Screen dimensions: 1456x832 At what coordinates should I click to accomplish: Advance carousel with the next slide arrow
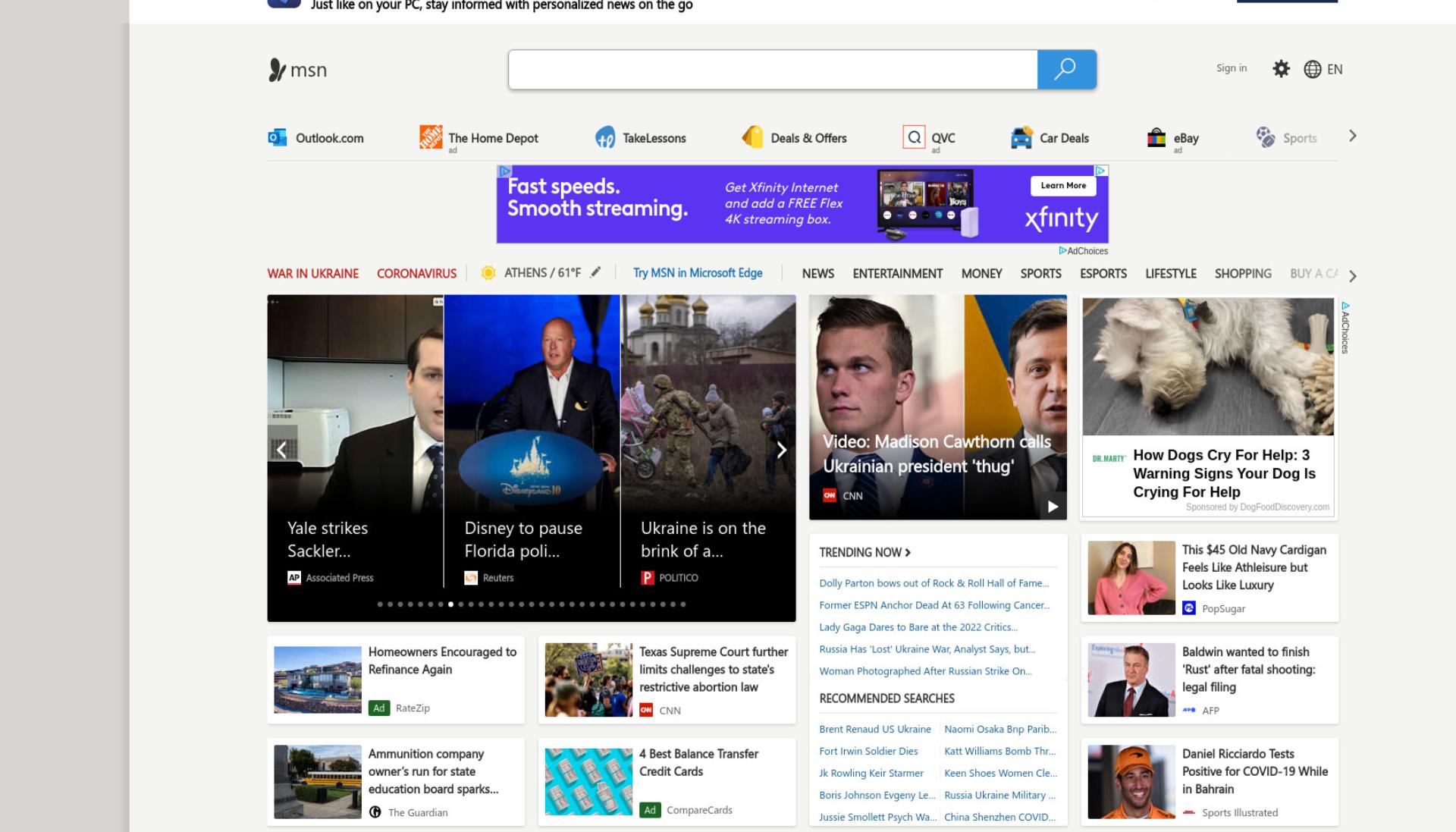click(x=781, y=450)
